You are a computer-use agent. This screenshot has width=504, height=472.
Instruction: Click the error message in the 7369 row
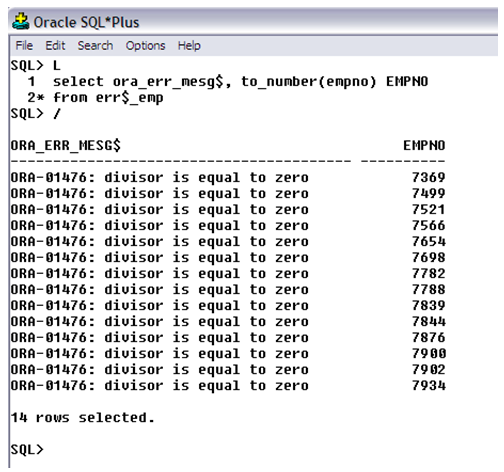pos(159,178)
